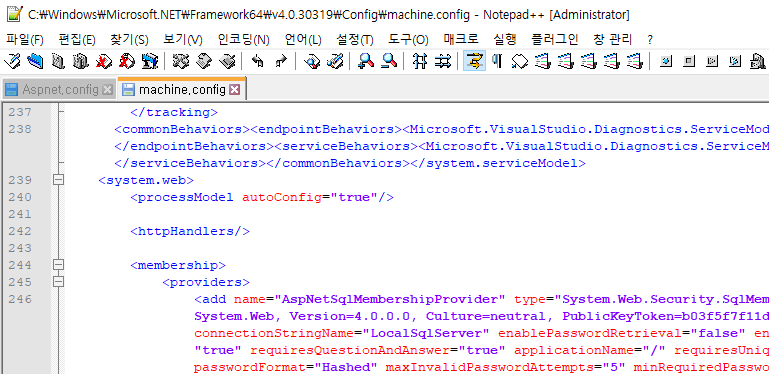The width and height of the screenshot is (769, 374).
Task: Open the 언어(L) menu
Action: 303,40
